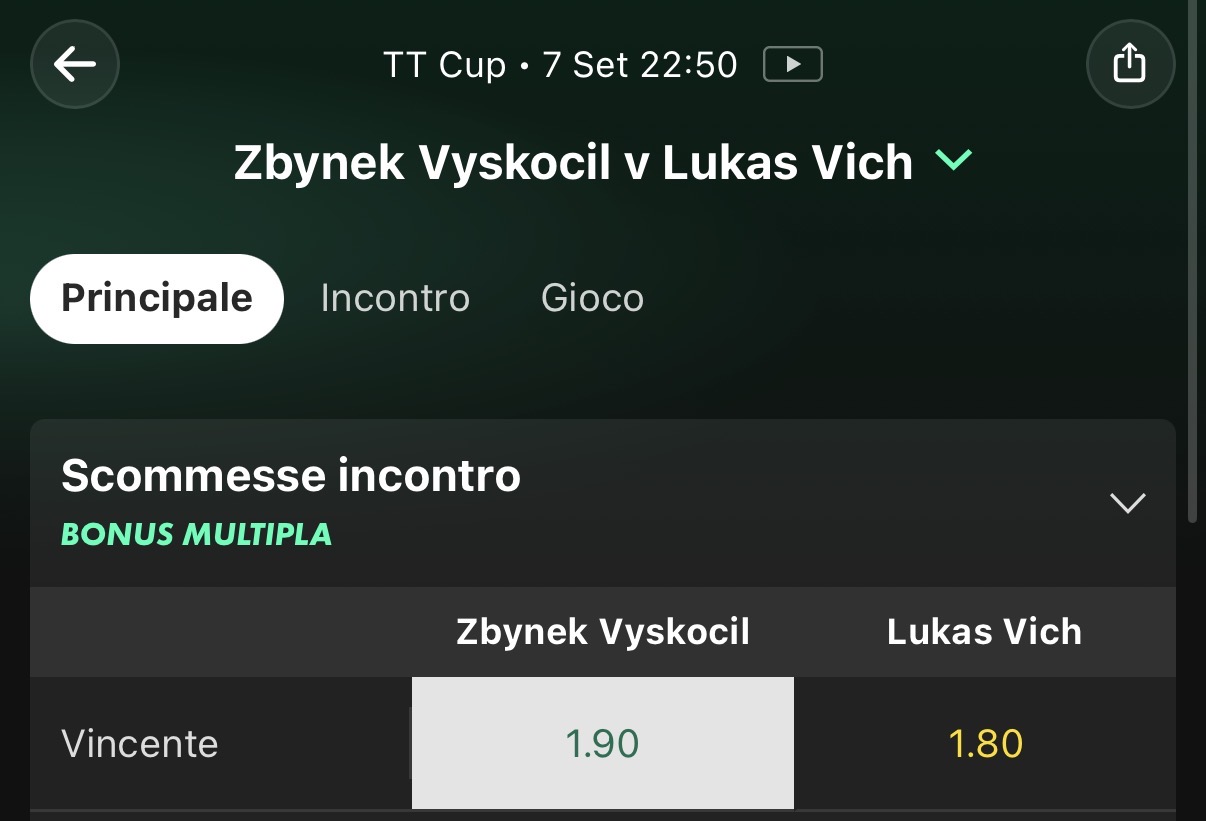Viewport: 1206px width, 821px height.
Task: Click the Scommesse incontro heading
Action: tap(291, 475)
